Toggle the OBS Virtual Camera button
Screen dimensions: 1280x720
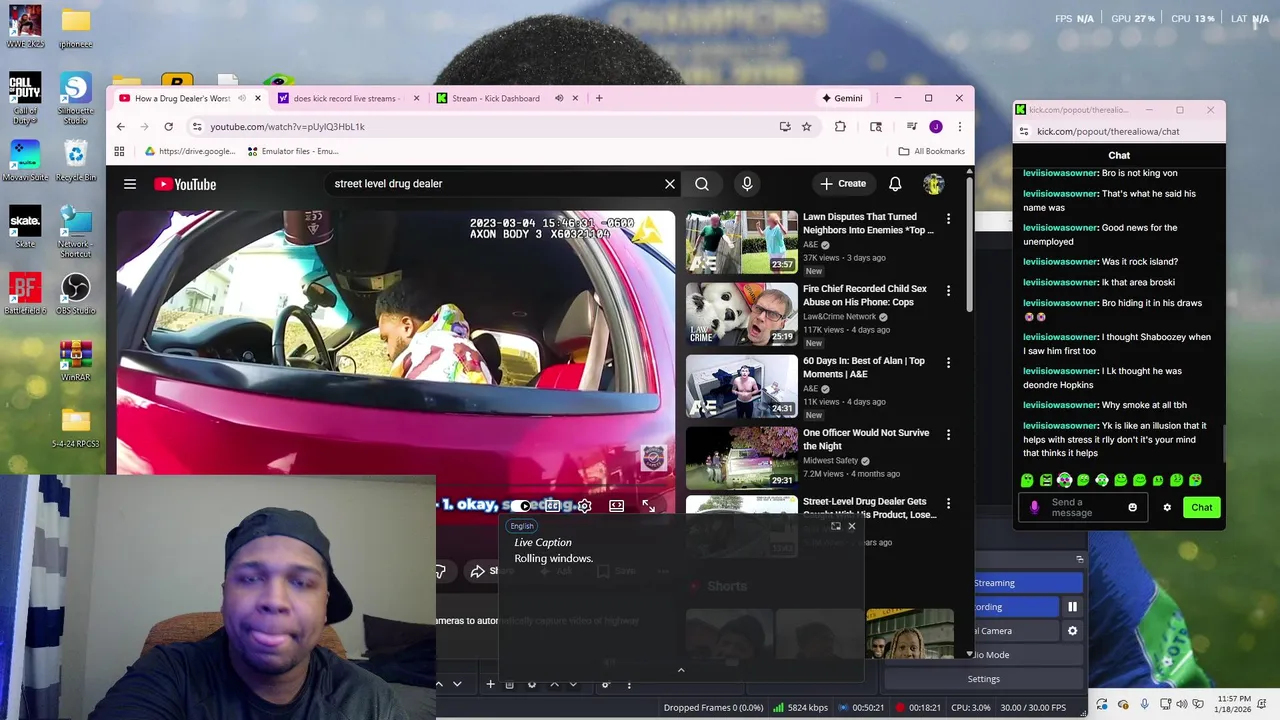click(x=1015, y=631)
